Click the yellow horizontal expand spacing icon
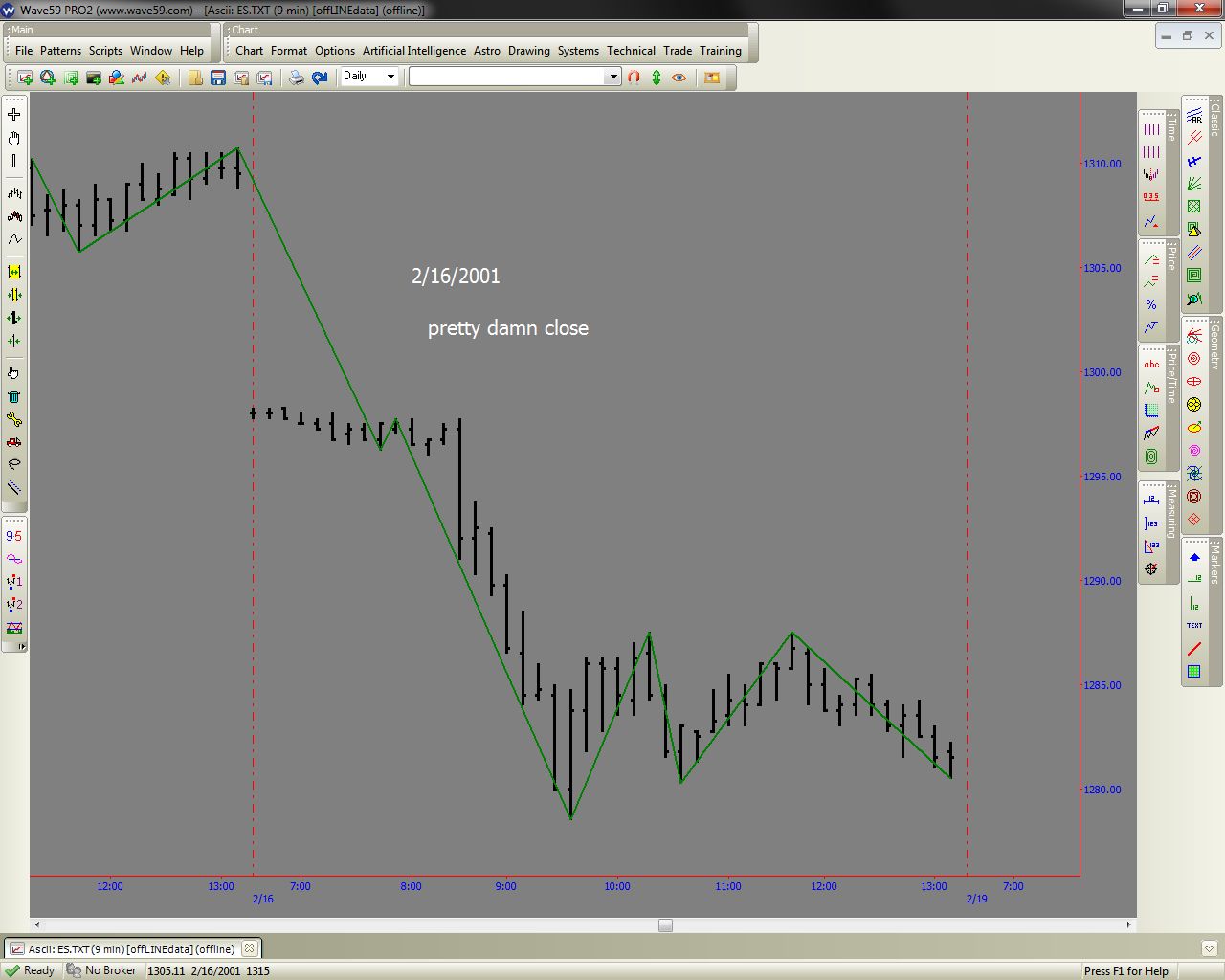The height and width of the screenshot is (980, 1225). (14, 273)
